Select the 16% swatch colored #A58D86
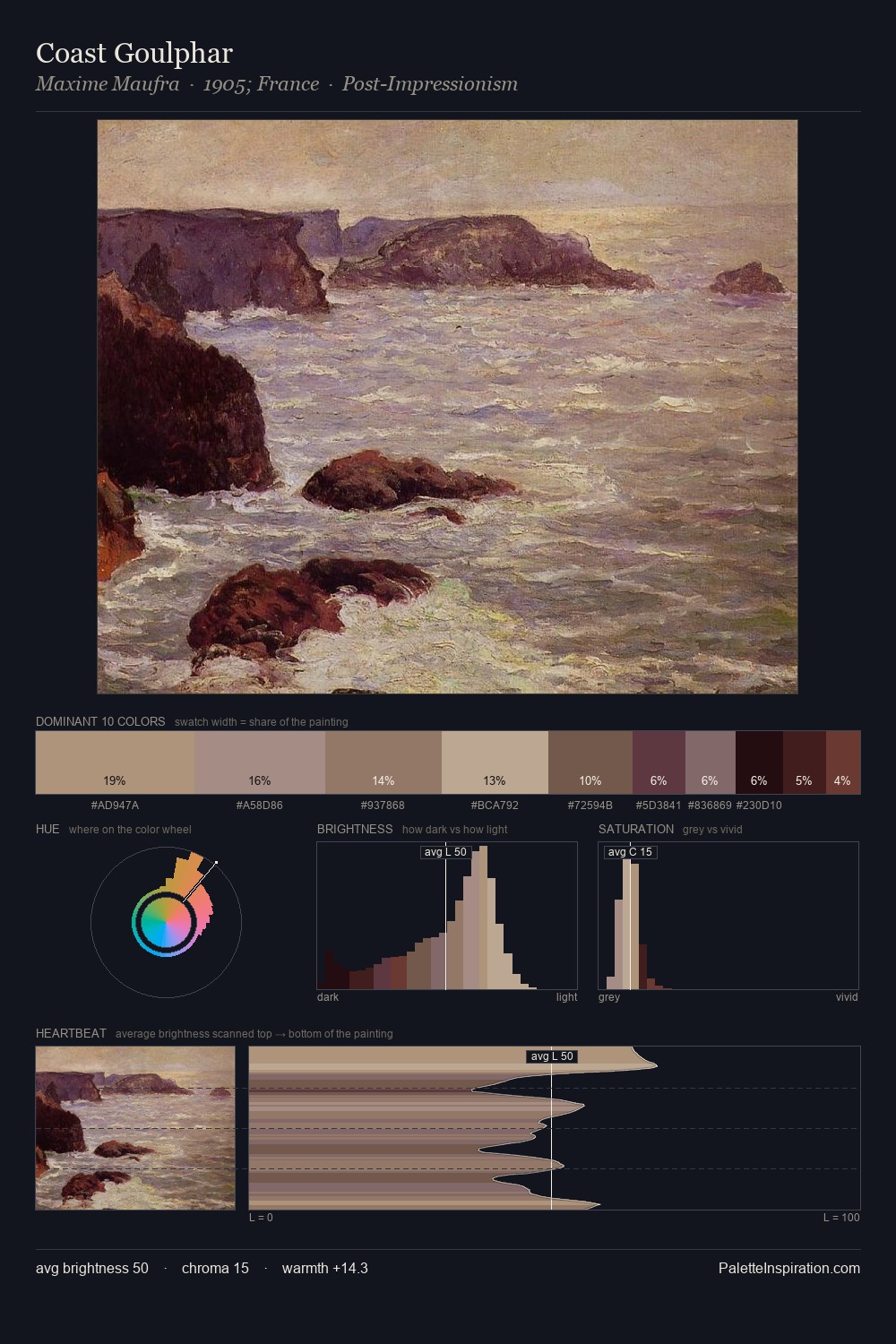The image size is (896, 1344). tap(260, 762)
